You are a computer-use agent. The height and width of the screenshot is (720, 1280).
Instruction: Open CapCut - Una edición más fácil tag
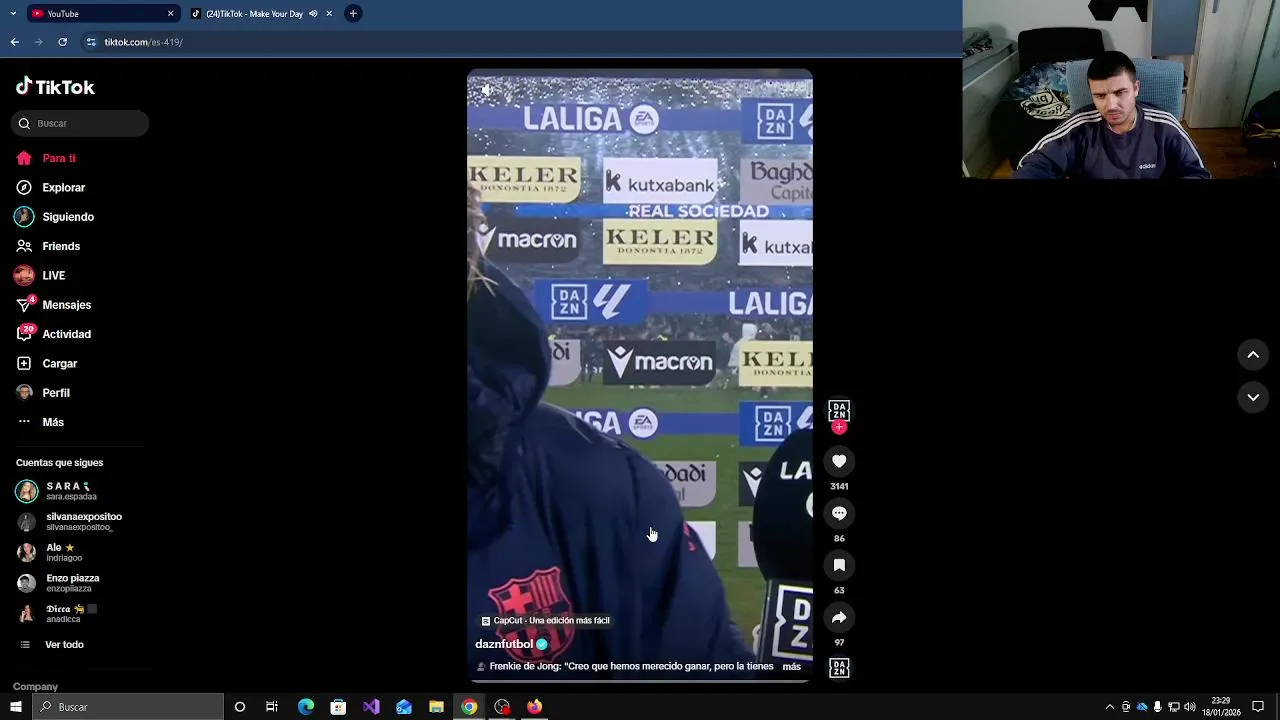545,621
